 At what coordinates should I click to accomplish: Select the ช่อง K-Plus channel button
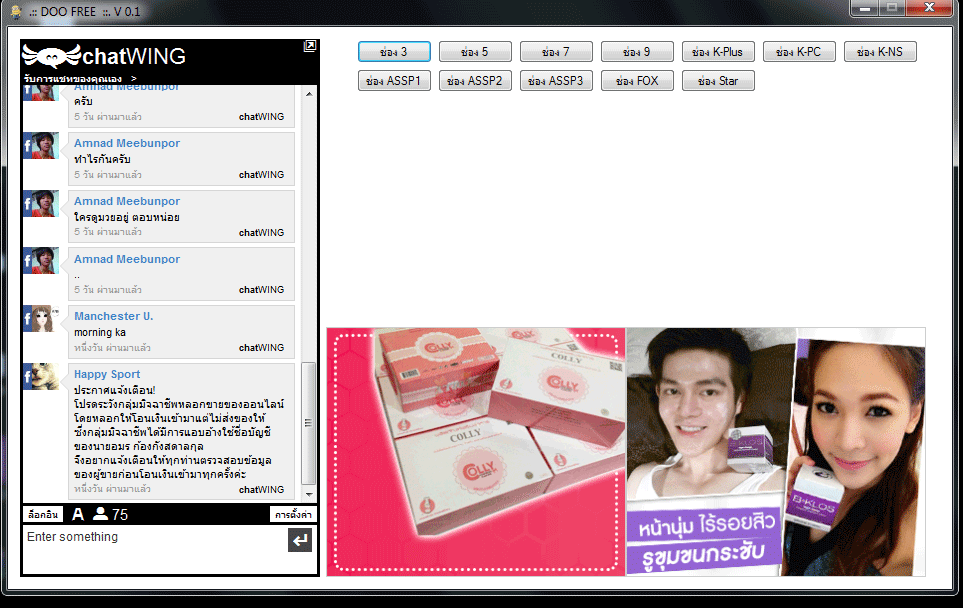[719, 52]
